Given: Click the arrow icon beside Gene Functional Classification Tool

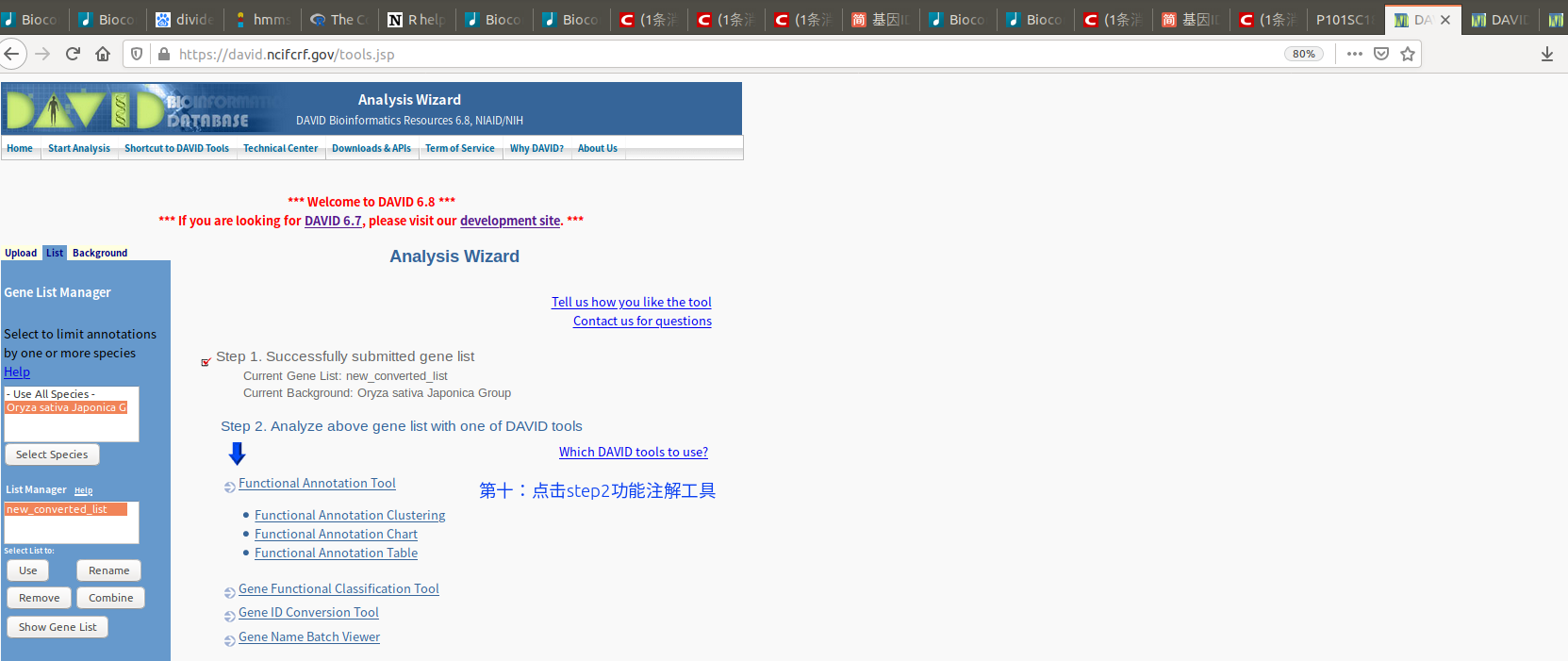Looking at the screenshot, I should point(229,593).
